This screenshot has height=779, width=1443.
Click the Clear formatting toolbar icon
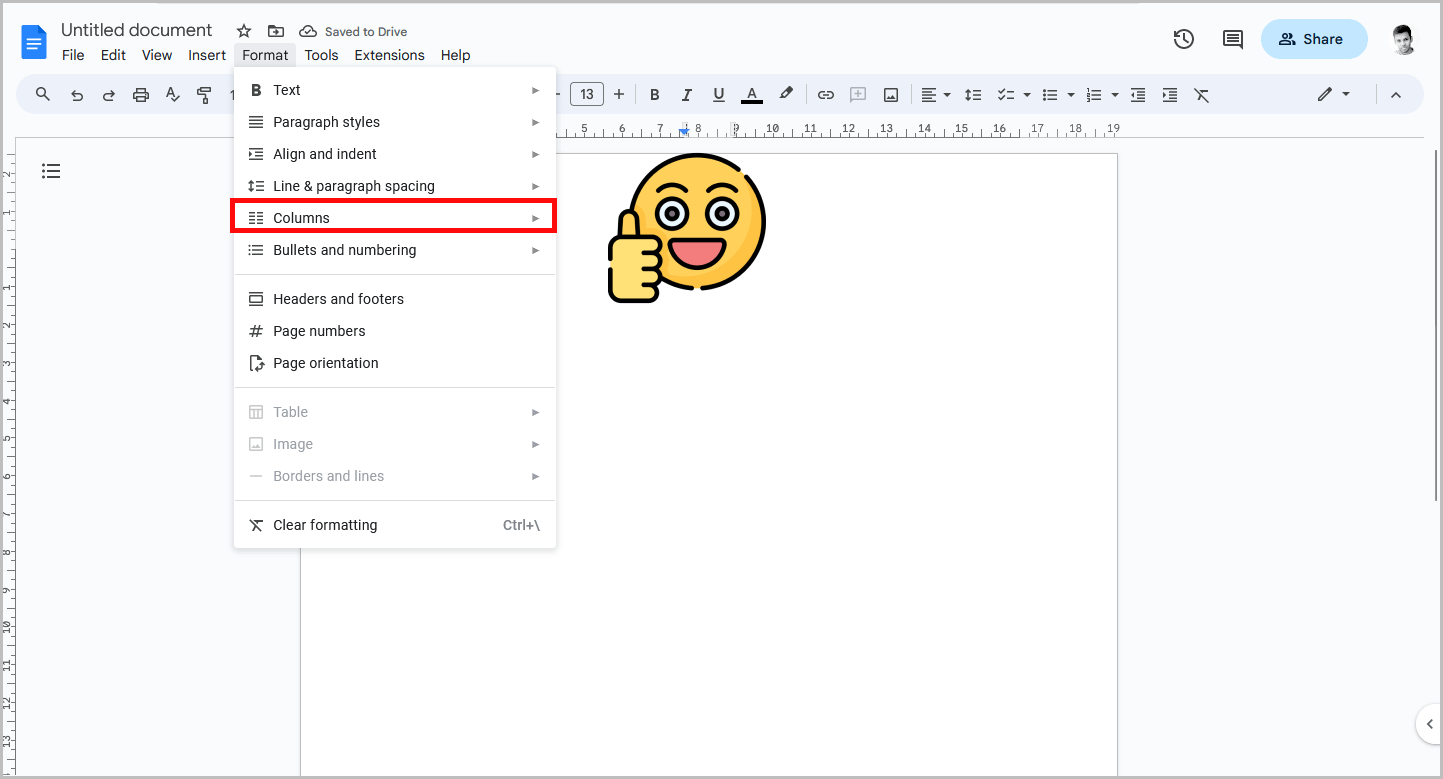(x=1201, y=94)
